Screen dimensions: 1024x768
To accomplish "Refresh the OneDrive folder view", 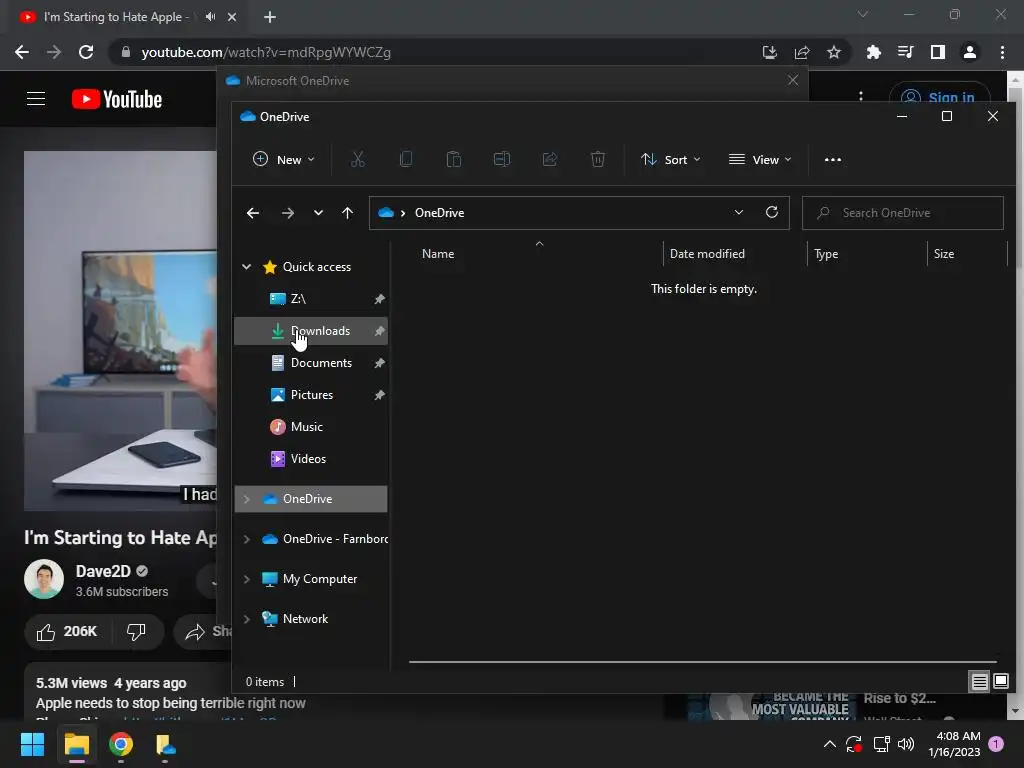I will [772, 212].
